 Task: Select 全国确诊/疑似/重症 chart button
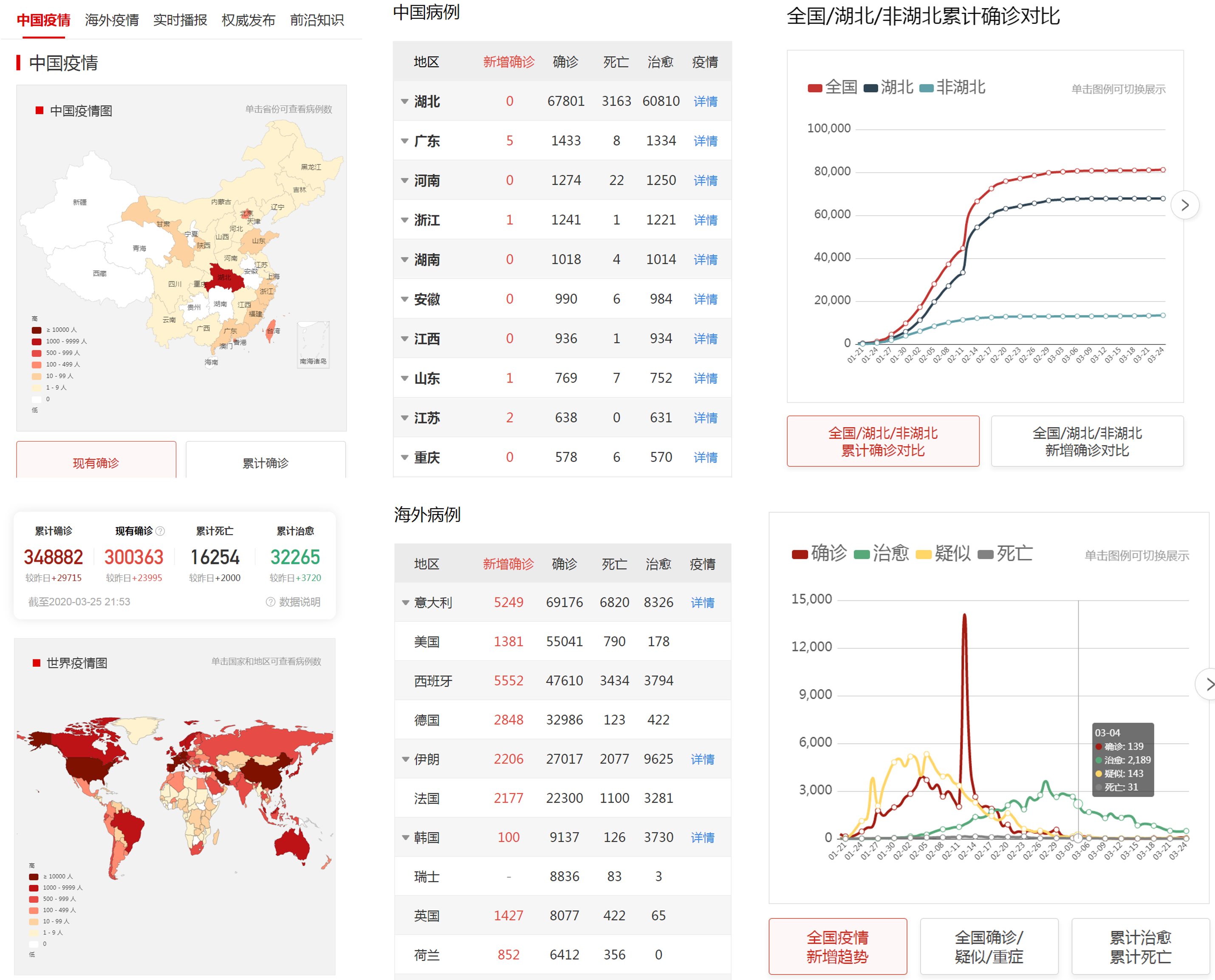(x=989, y=947)
